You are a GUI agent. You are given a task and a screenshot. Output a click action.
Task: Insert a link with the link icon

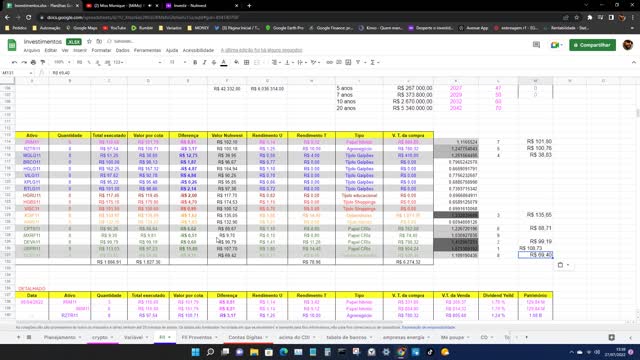[329, 62]
